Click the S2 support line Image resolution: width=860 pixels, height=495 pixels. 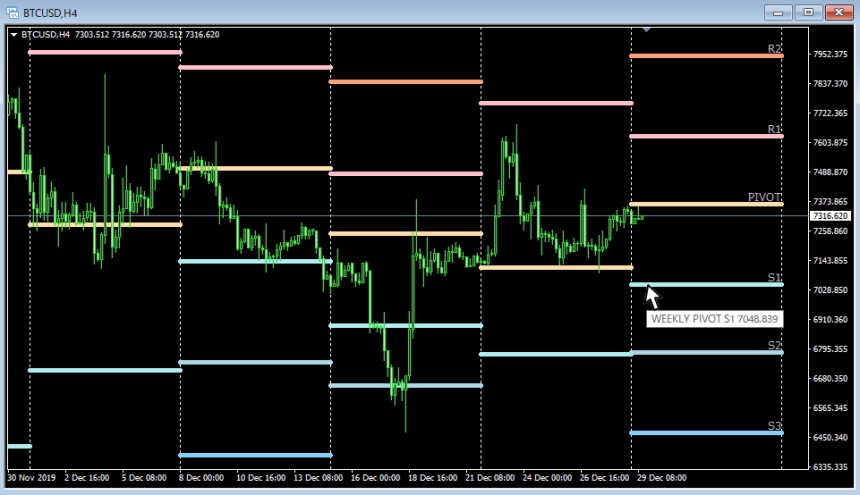pos(706,352)
